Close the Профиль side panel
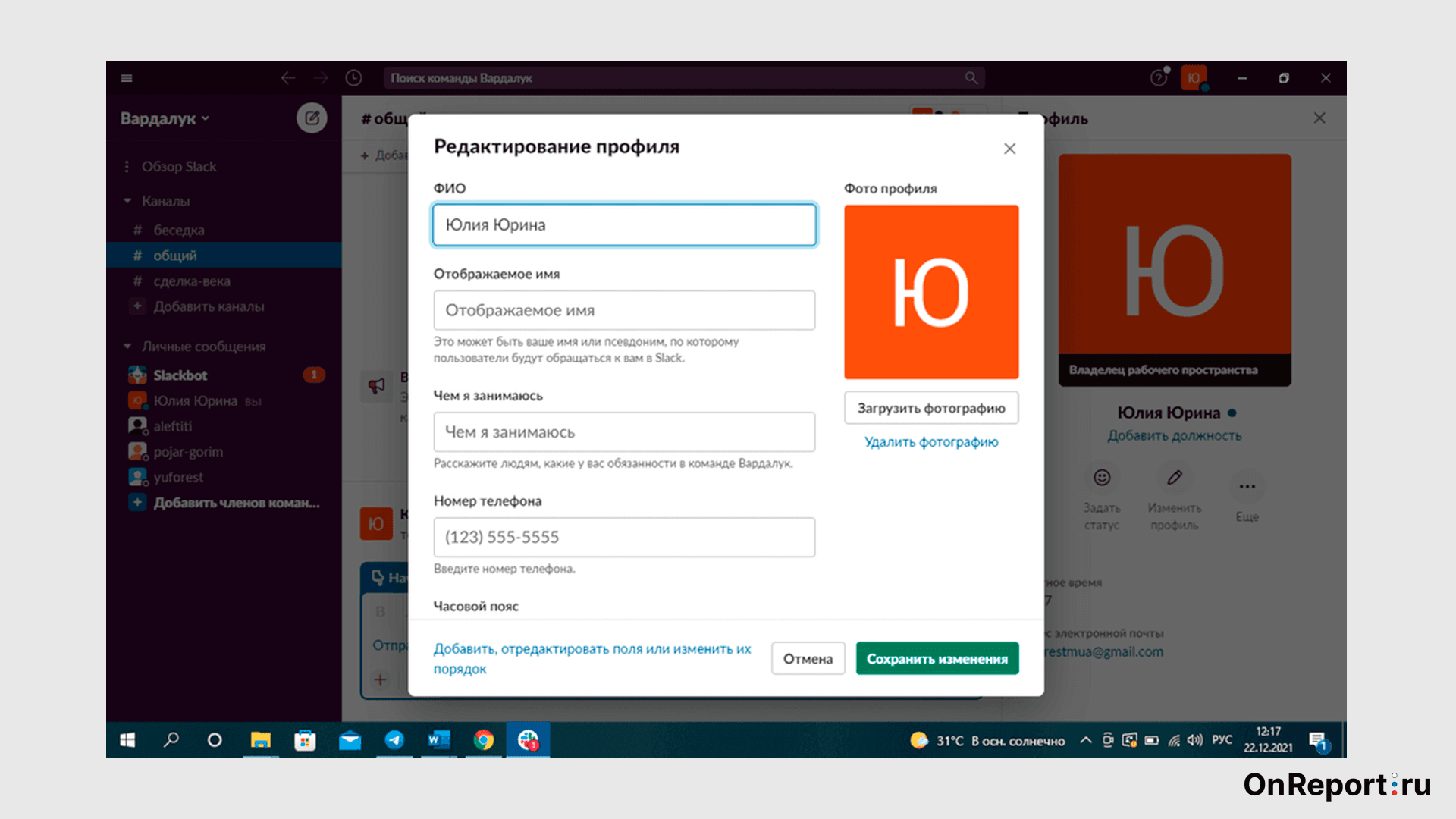This screenshot has height=819, width=1456. coord(1319,118)
